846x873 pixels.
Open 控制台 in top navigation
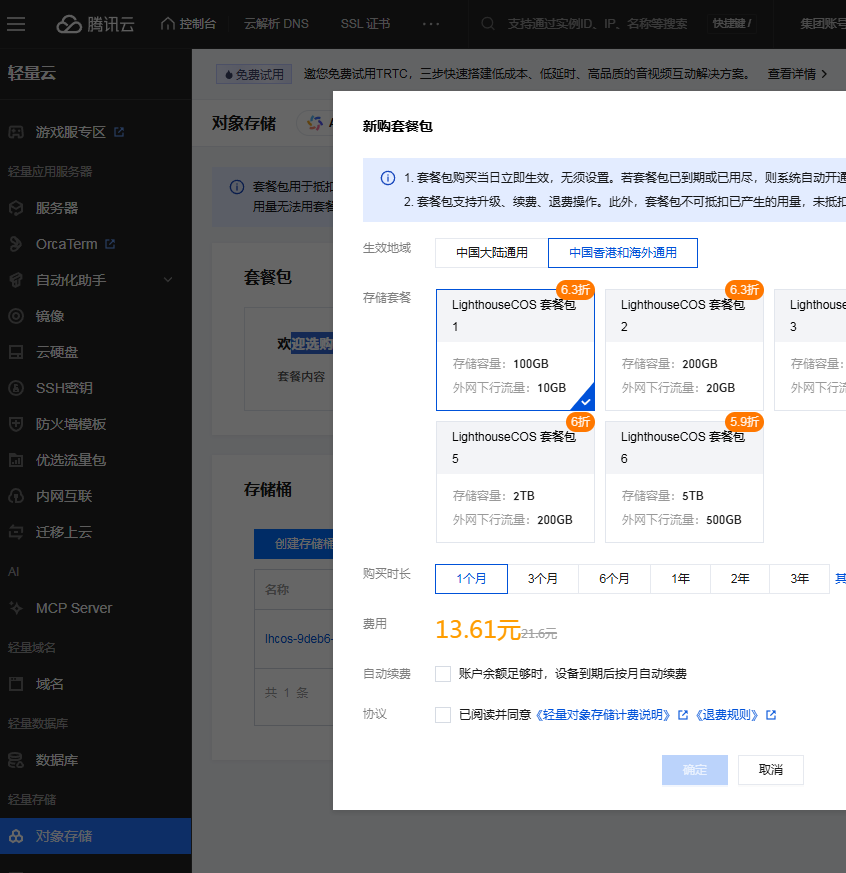[188, 24]
